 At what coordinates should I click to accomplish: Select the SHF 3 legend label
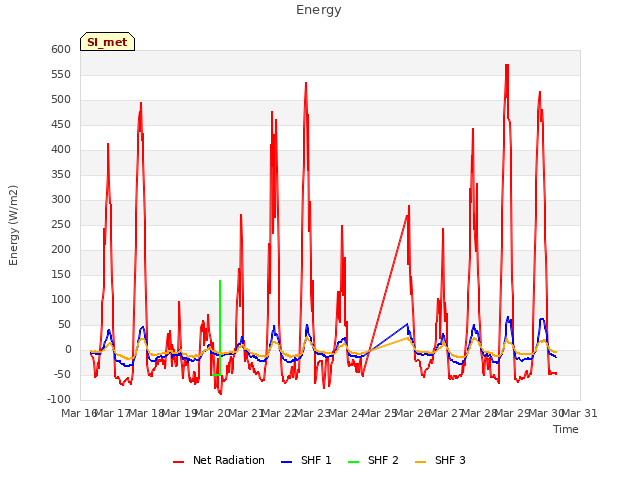[x=450, y=460]
